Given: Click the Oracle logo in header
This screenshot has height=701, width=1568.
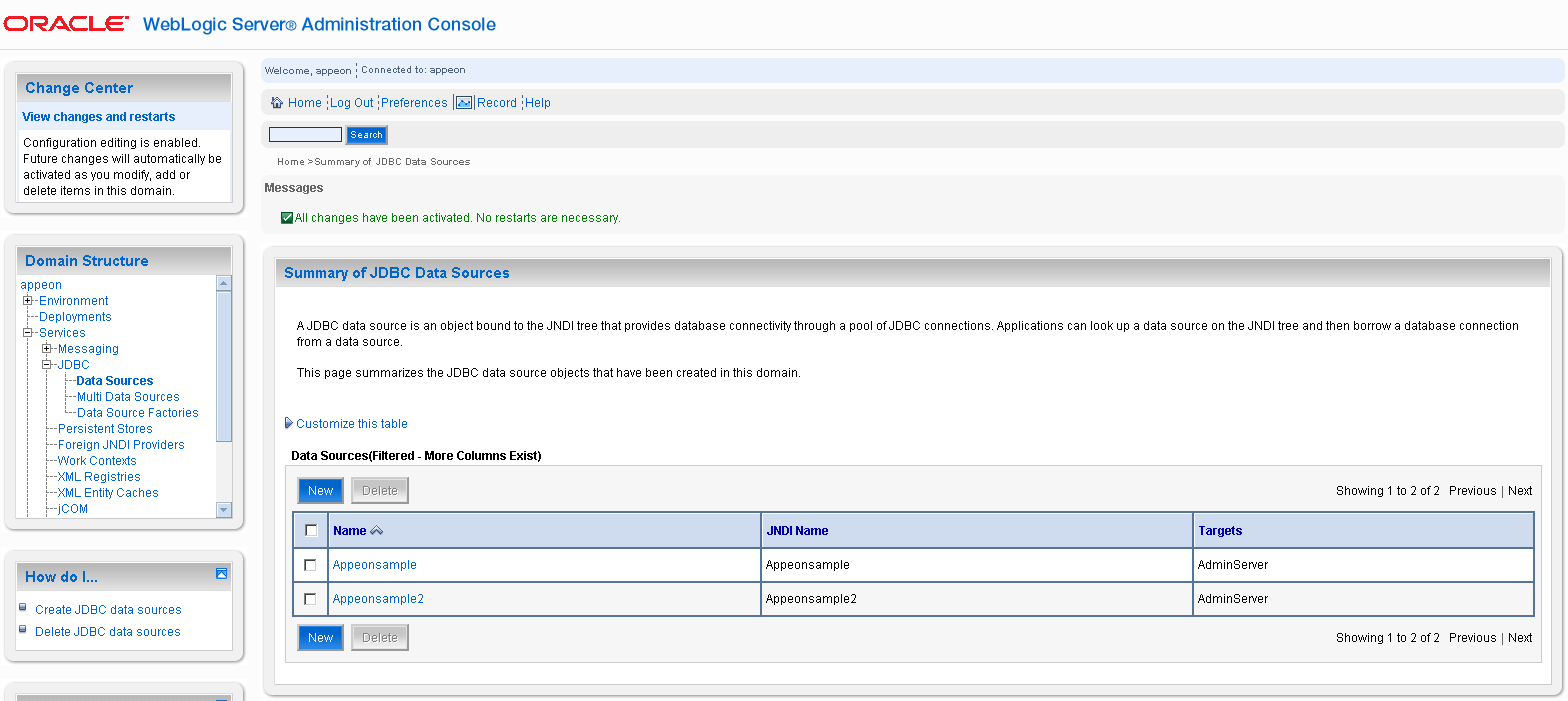Looking at the screenshot, I should pyautogui.click(x=66, y=23).
